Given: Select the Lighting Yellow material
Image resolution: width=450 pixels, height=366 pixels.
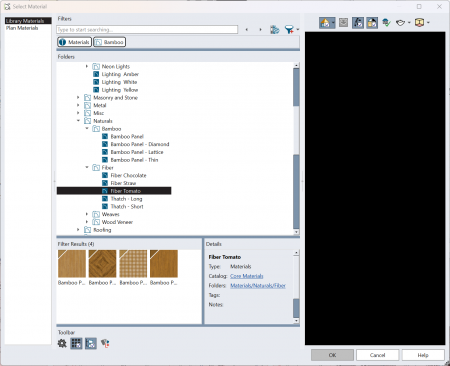Looking at the screenshot, I should [x=120, y=90].
